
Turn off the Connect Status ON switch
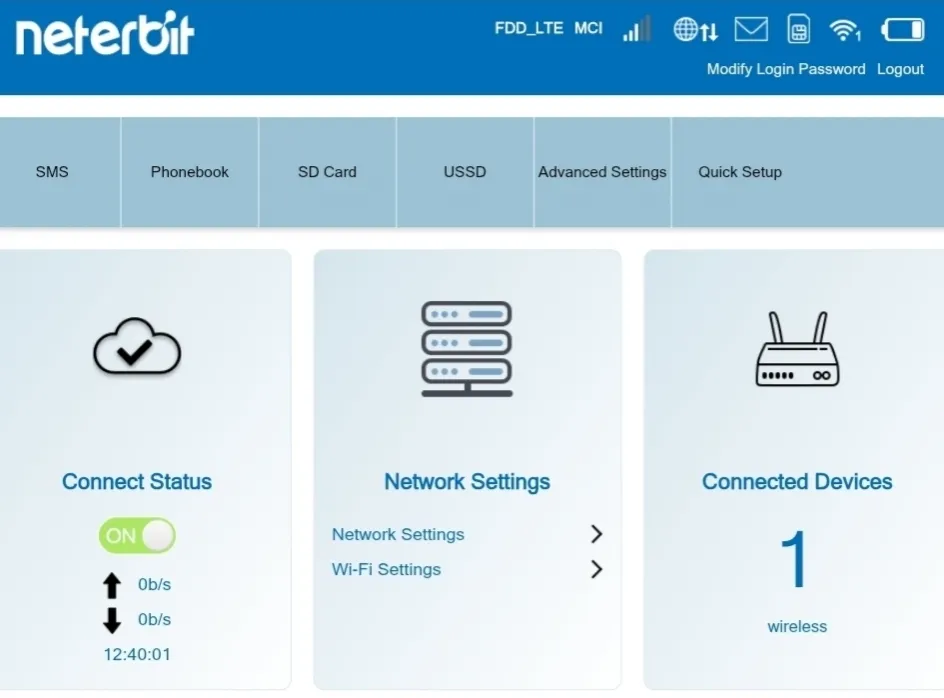pos(137,536)
